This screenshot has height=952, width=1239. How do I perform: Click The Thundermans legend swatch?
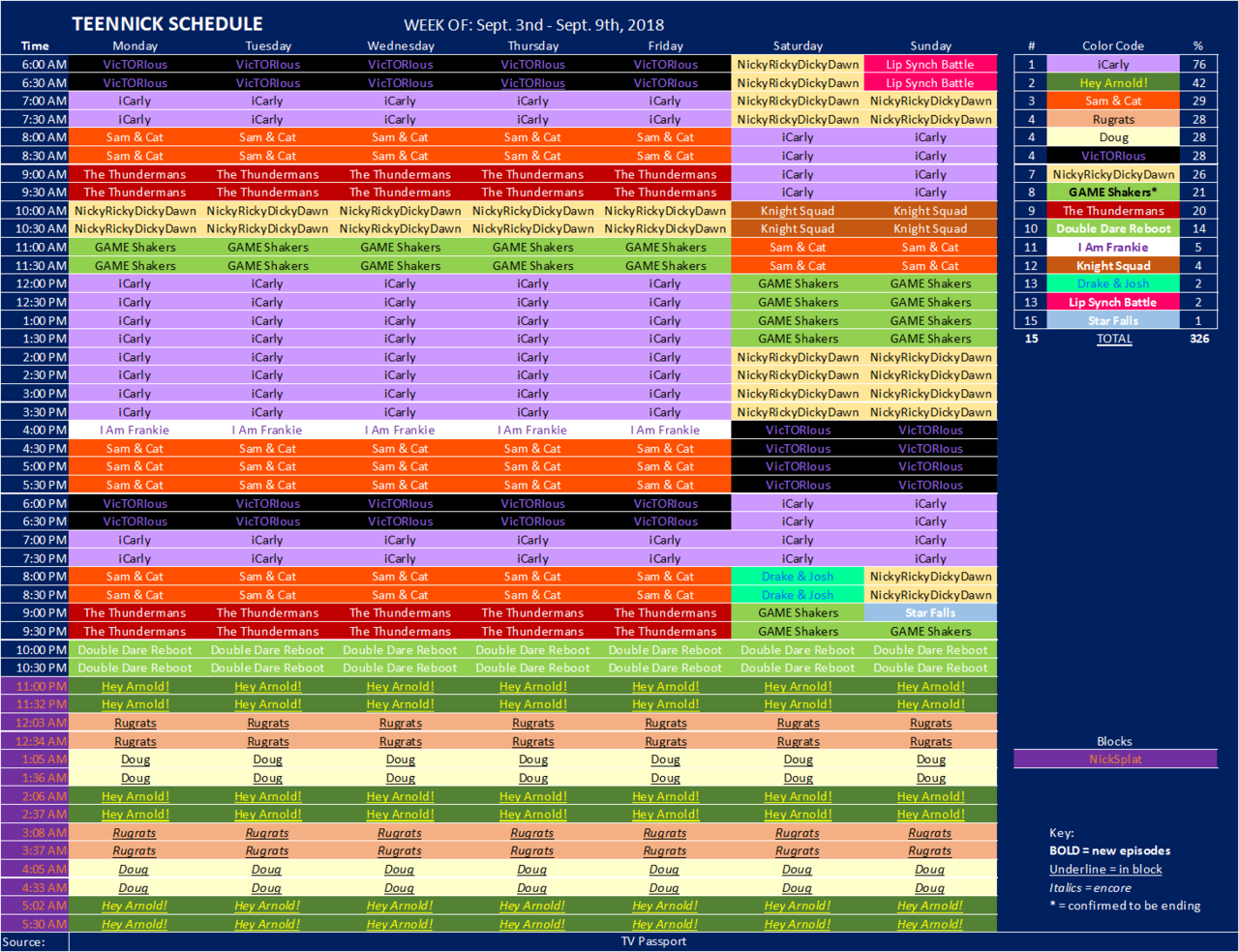(1113, 210)
